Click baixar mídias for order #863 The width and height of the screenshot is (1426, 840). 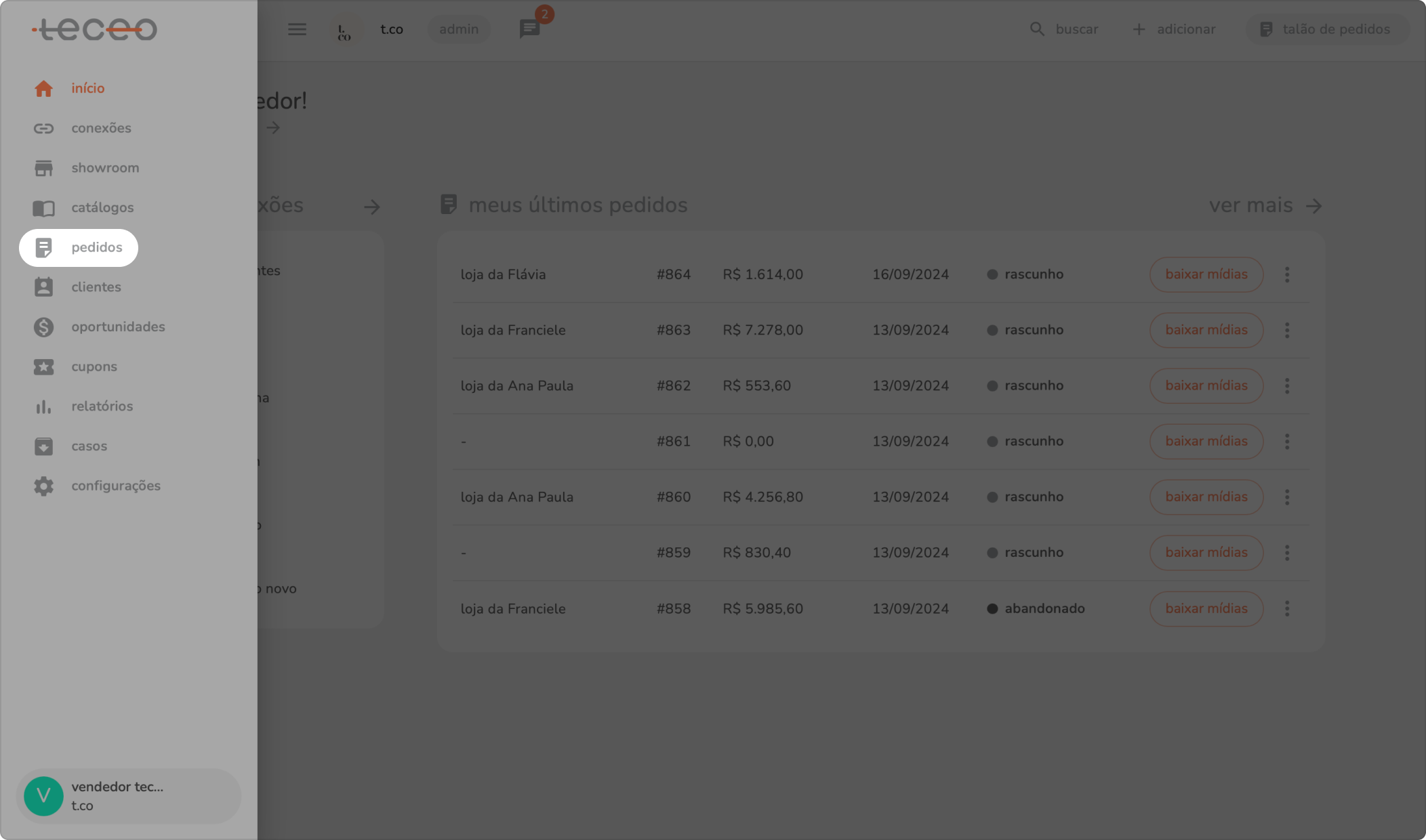click(1206, 330)
